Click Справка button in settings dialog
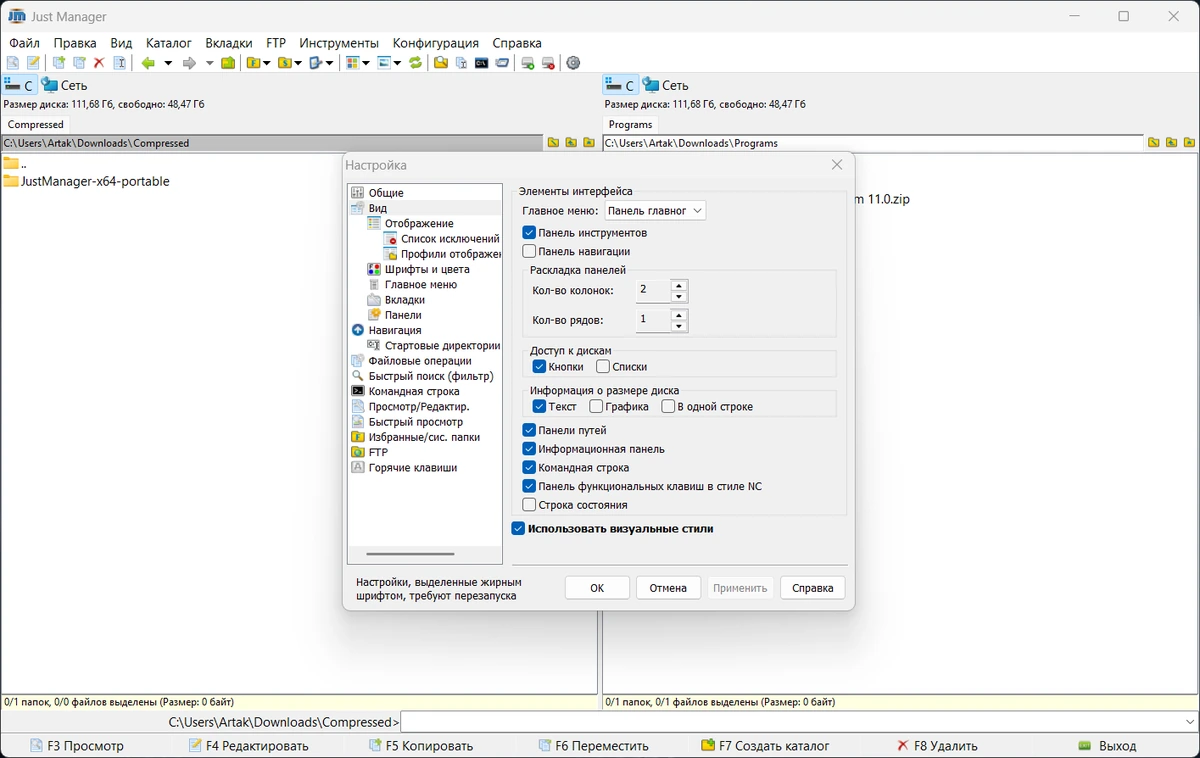The width and height of the screenshot is (1200, 758). click(813, 588)
